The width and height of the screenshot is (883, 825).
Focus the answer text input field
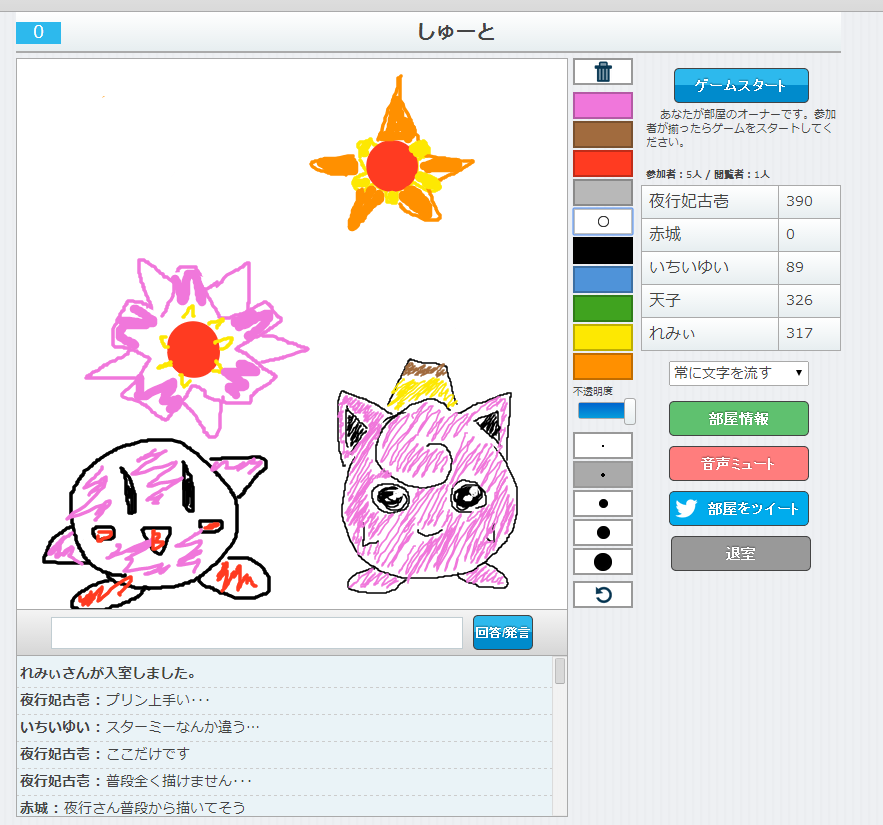tap(257, 632)
